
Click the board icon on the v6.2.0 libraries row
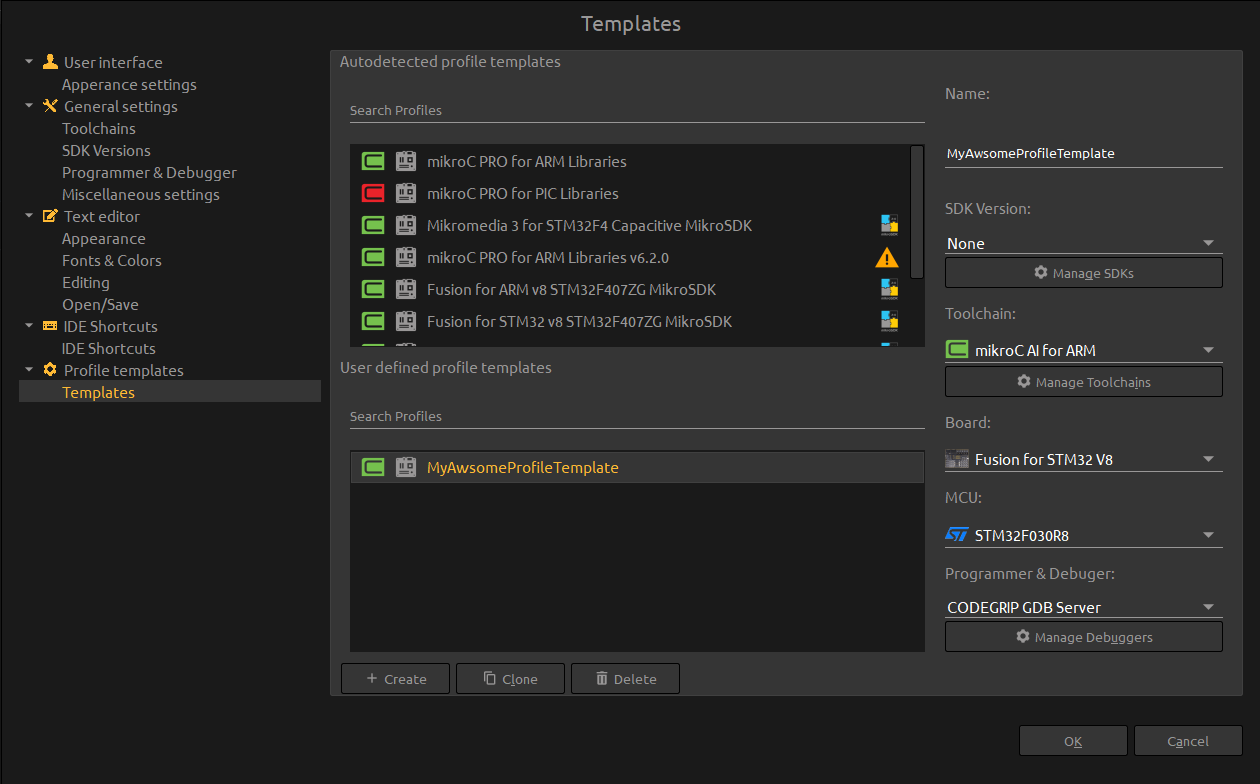pos(405,257)
